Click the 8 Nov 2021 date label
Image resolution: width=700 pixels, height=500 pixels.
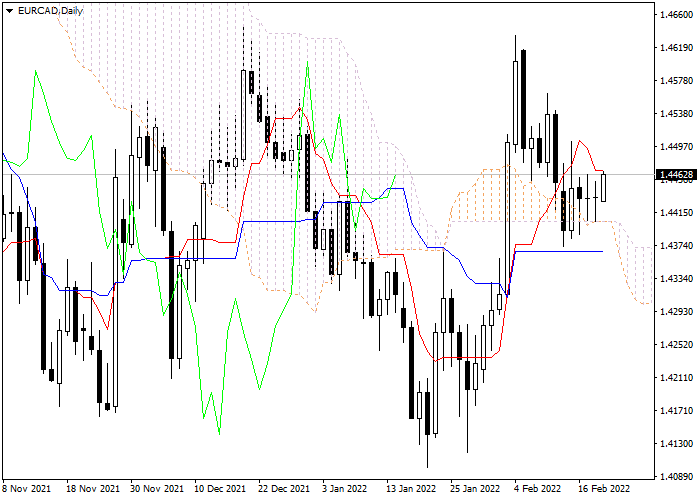(x=26, y=489)
